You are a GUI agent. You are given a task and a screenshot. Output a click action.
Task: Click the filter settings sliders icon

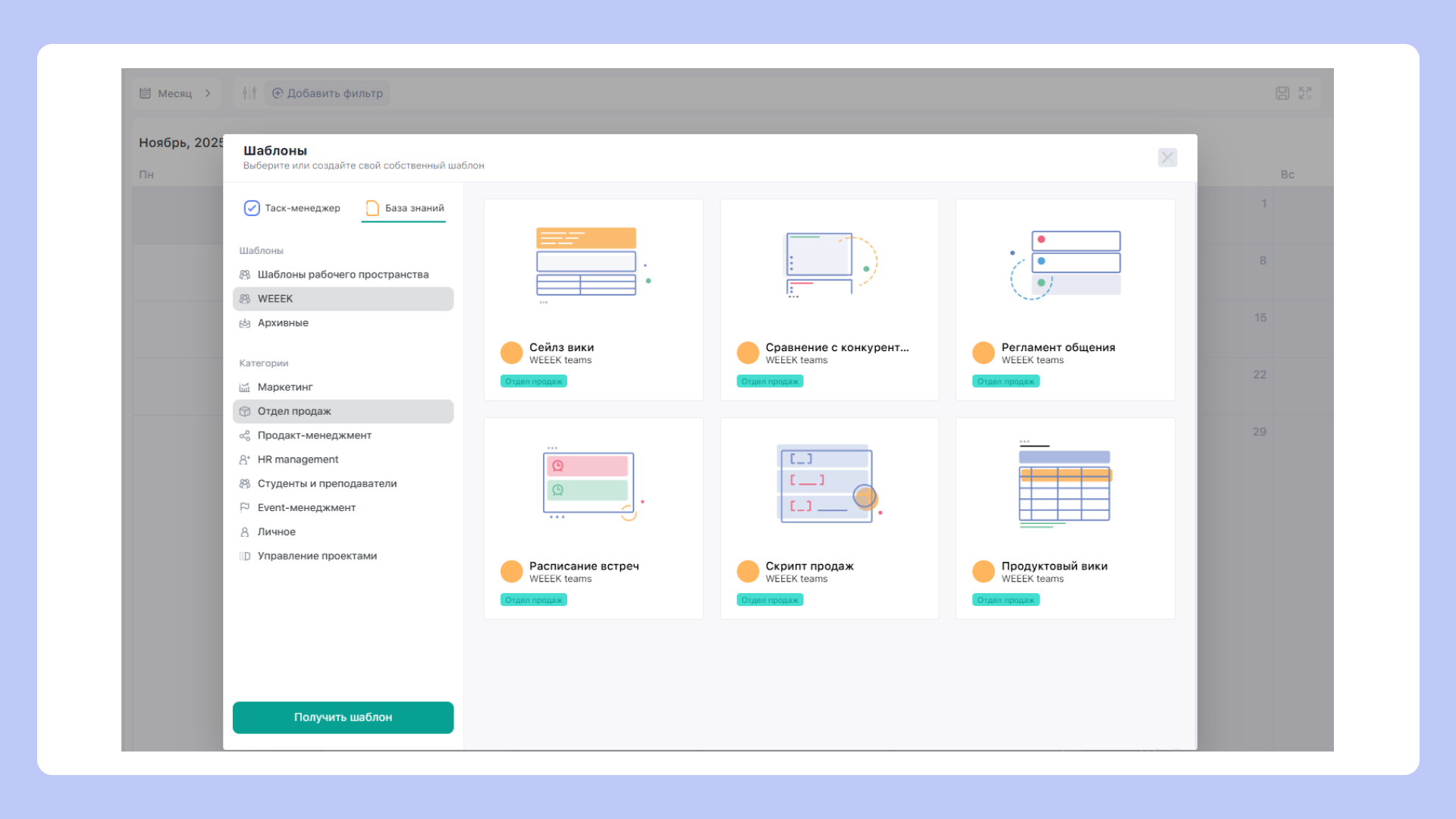click(249, 93)
